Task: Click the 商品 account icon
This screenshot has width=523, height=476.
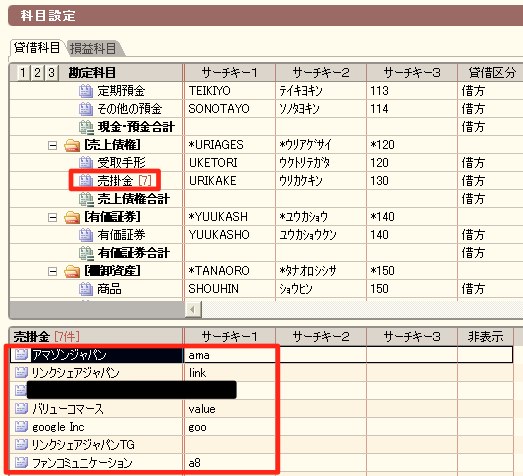Action: coord(86,289)
